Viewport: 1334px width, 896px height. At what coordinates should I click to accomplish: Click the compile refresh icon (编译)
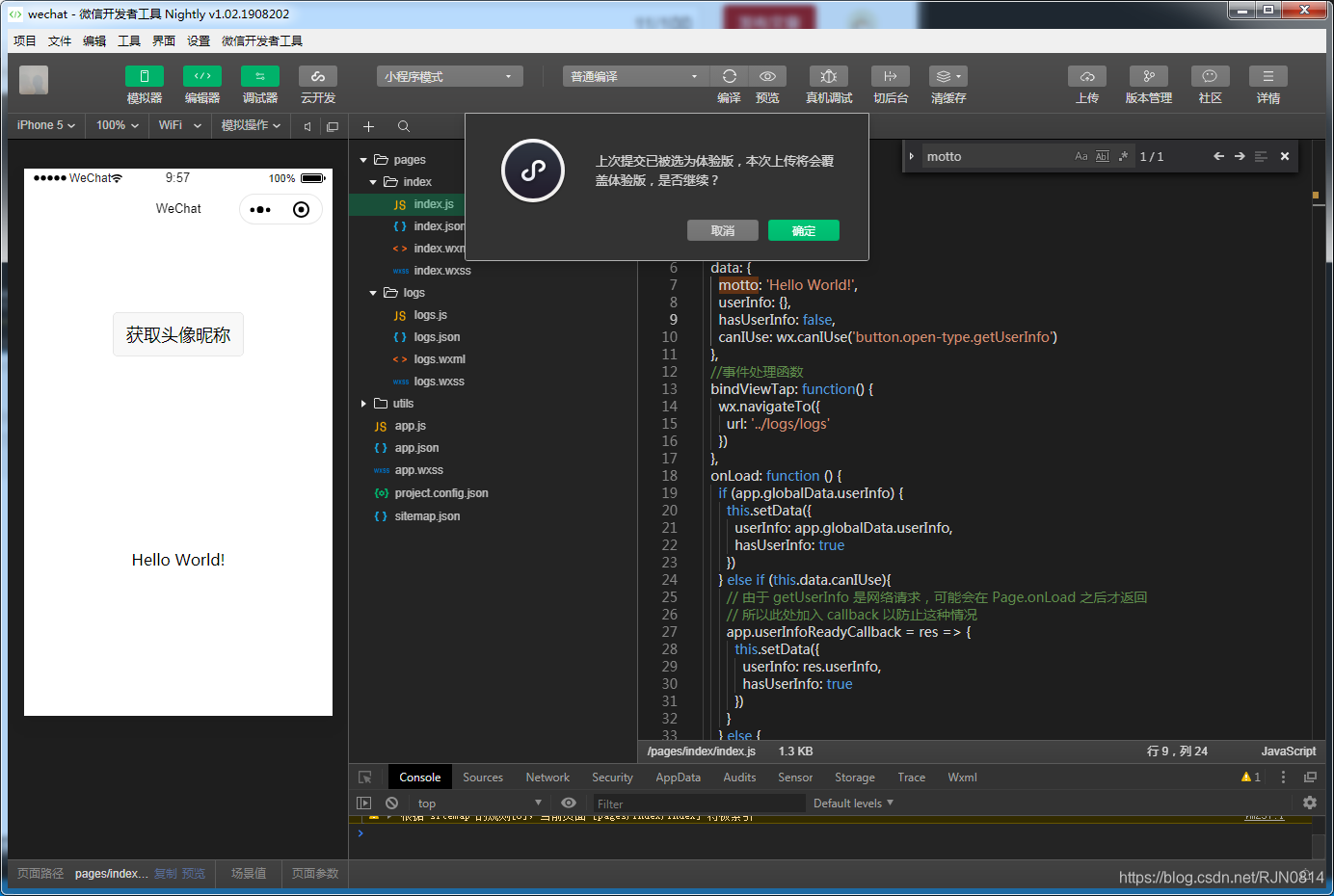[x=730, y=76]
